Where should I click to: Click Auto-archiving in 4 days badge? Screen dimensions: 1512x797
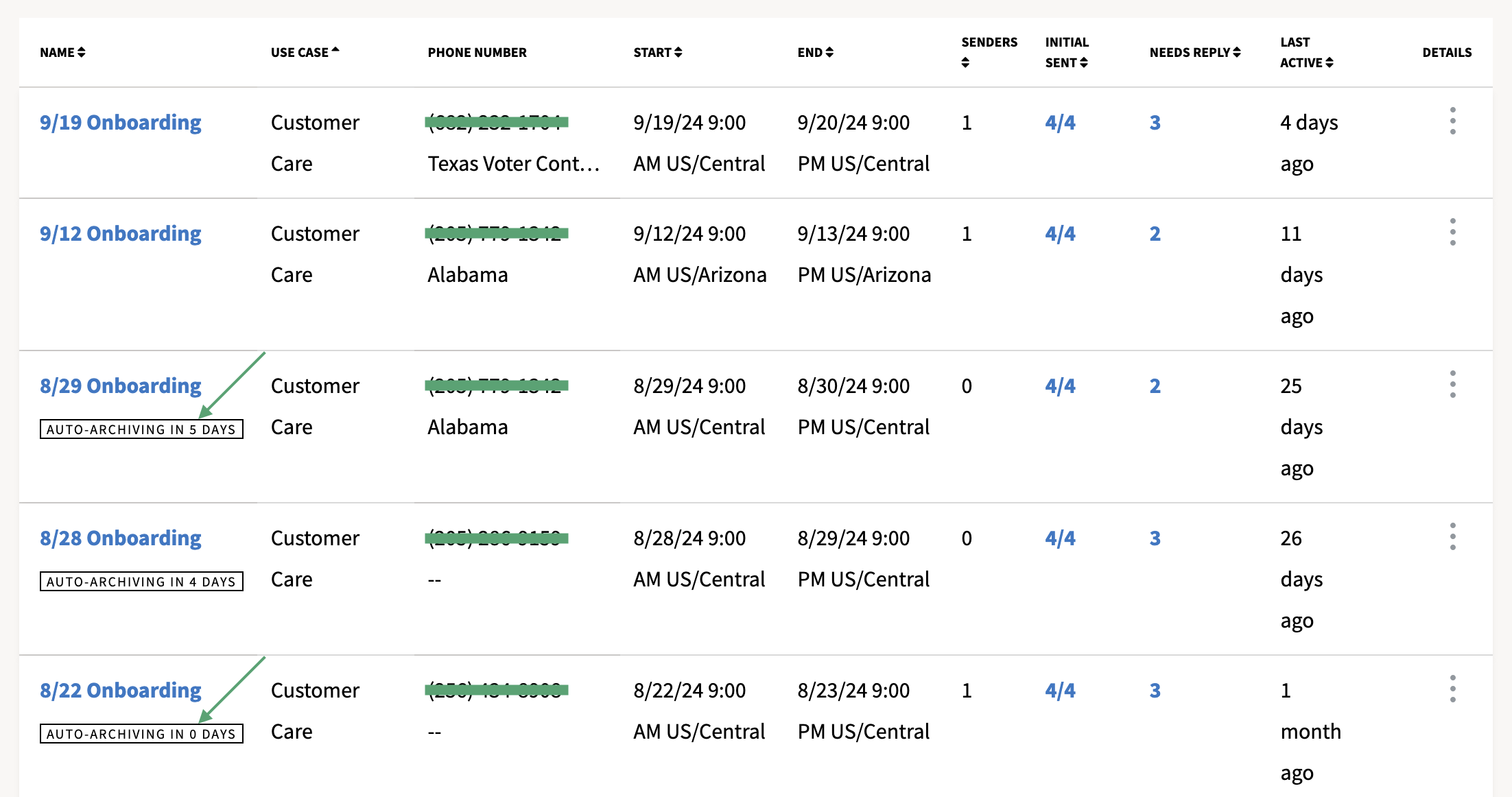click(x=141, y=582)
